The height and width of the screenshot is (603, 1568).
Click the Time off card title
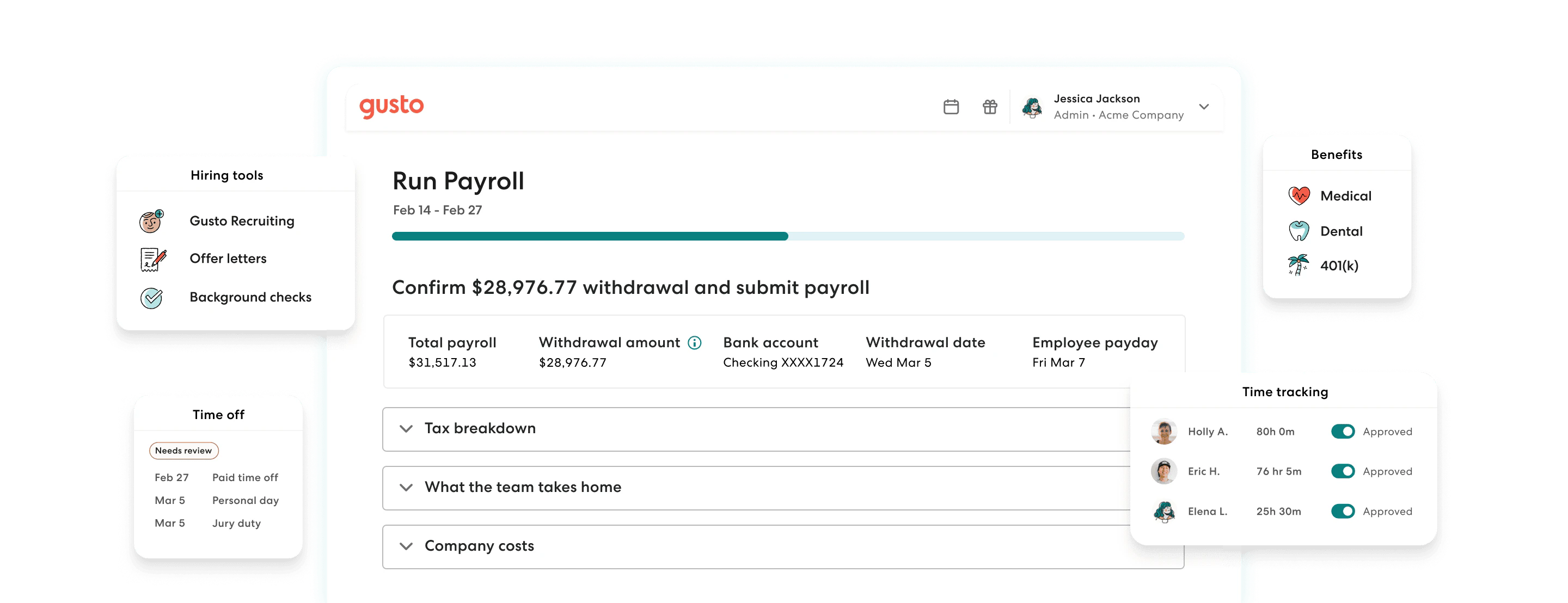(x=218, y=415)
